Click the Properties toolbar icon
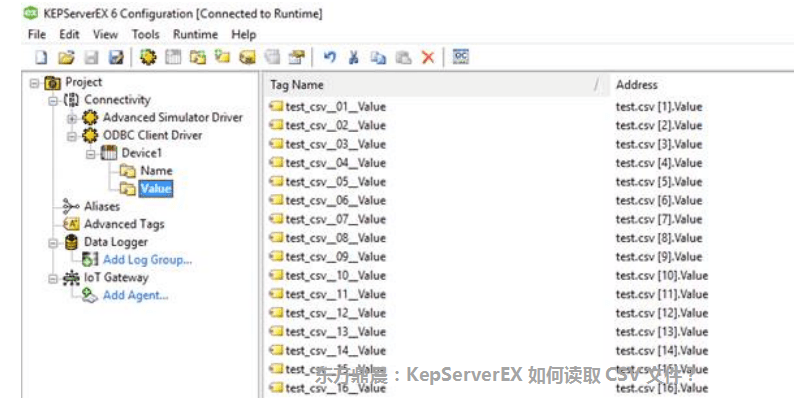794x414 pixels. coord(297,57)
